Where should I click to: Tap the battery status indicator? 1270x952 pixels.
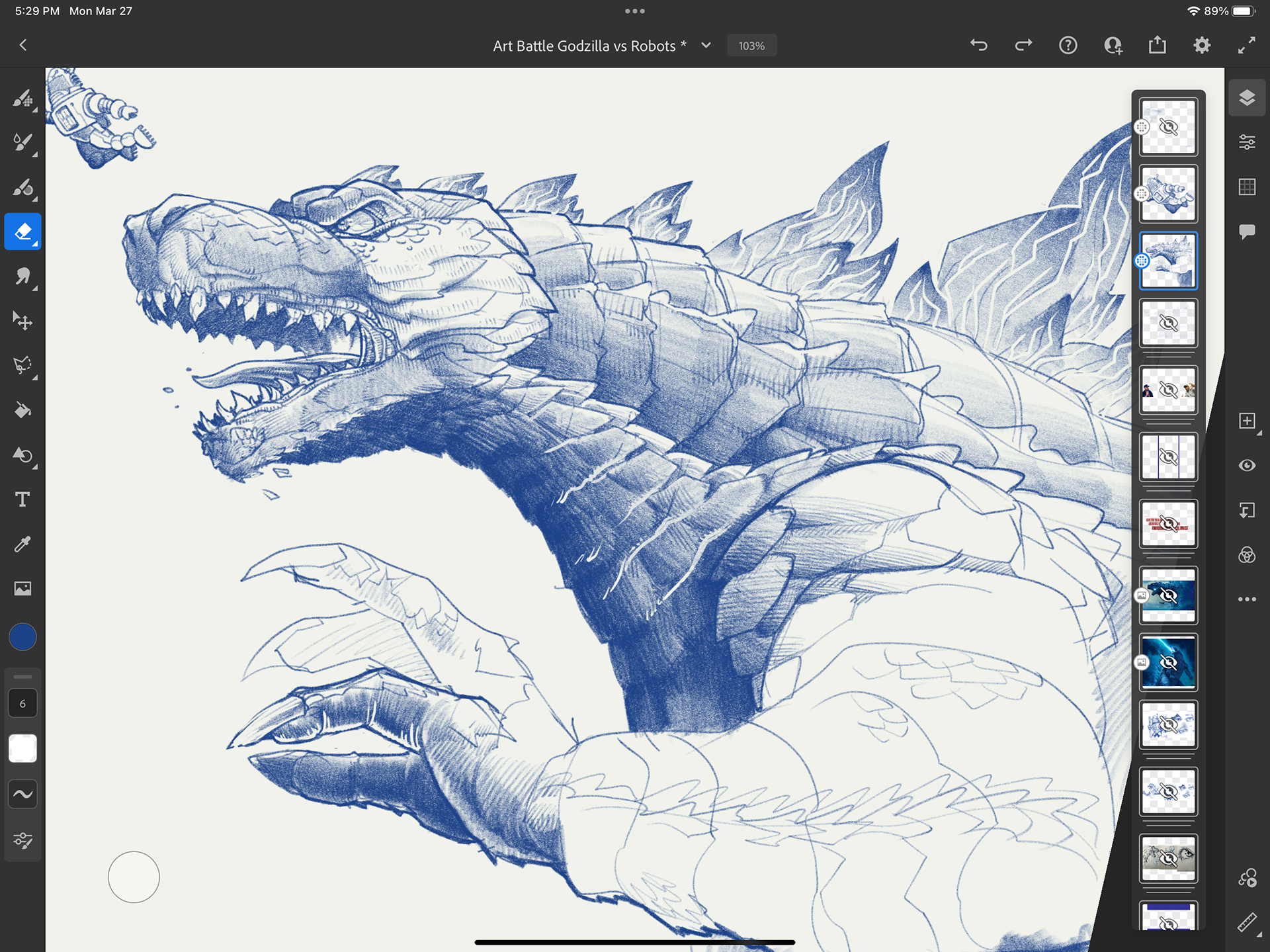pyautogui.click(x=1244, y=11)
